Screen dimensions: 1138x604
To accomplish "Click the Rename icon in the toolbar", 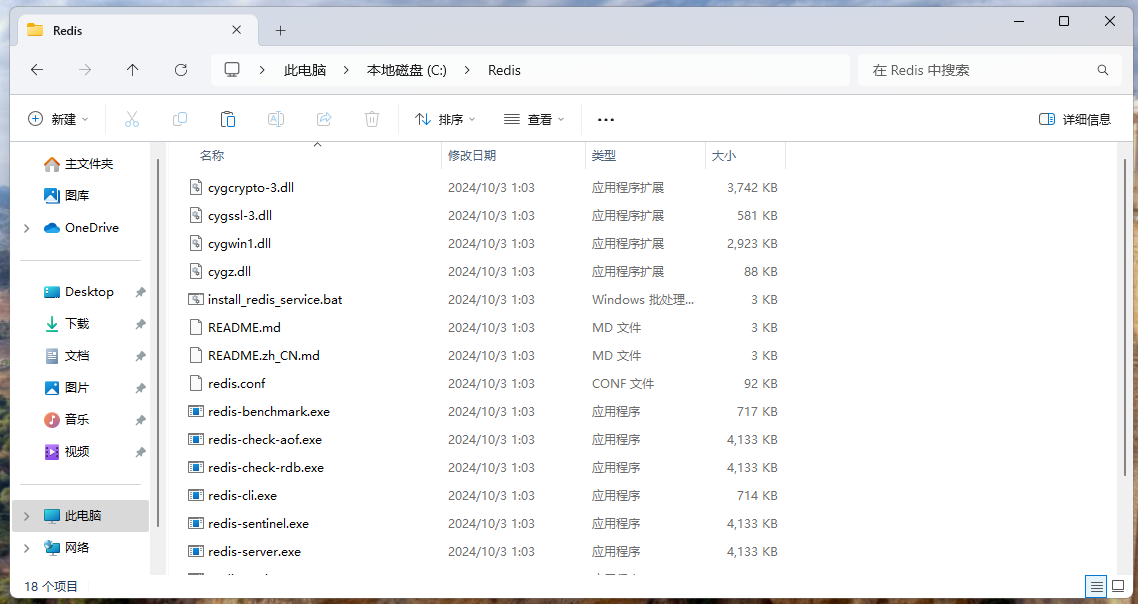I will (275, 118).
